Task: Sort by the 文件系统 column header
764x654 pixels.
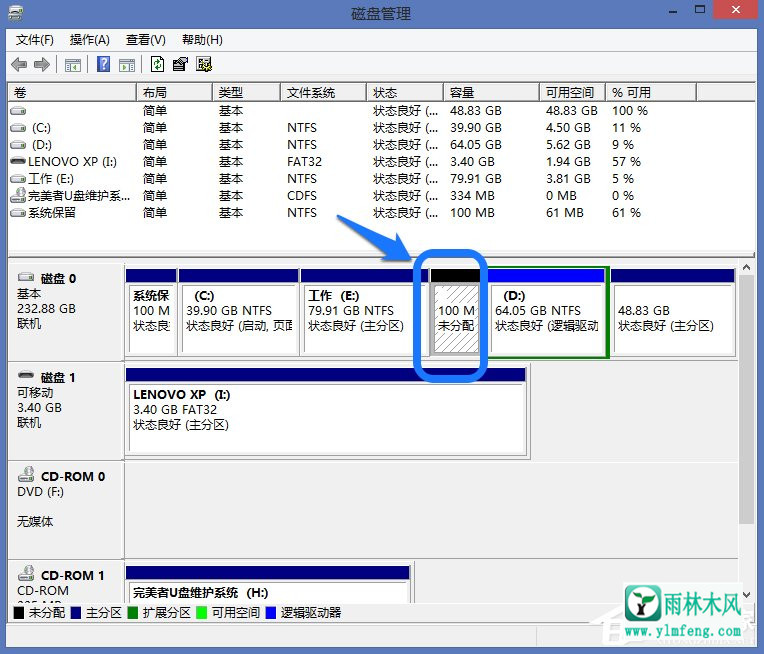Action: point(323,93)
